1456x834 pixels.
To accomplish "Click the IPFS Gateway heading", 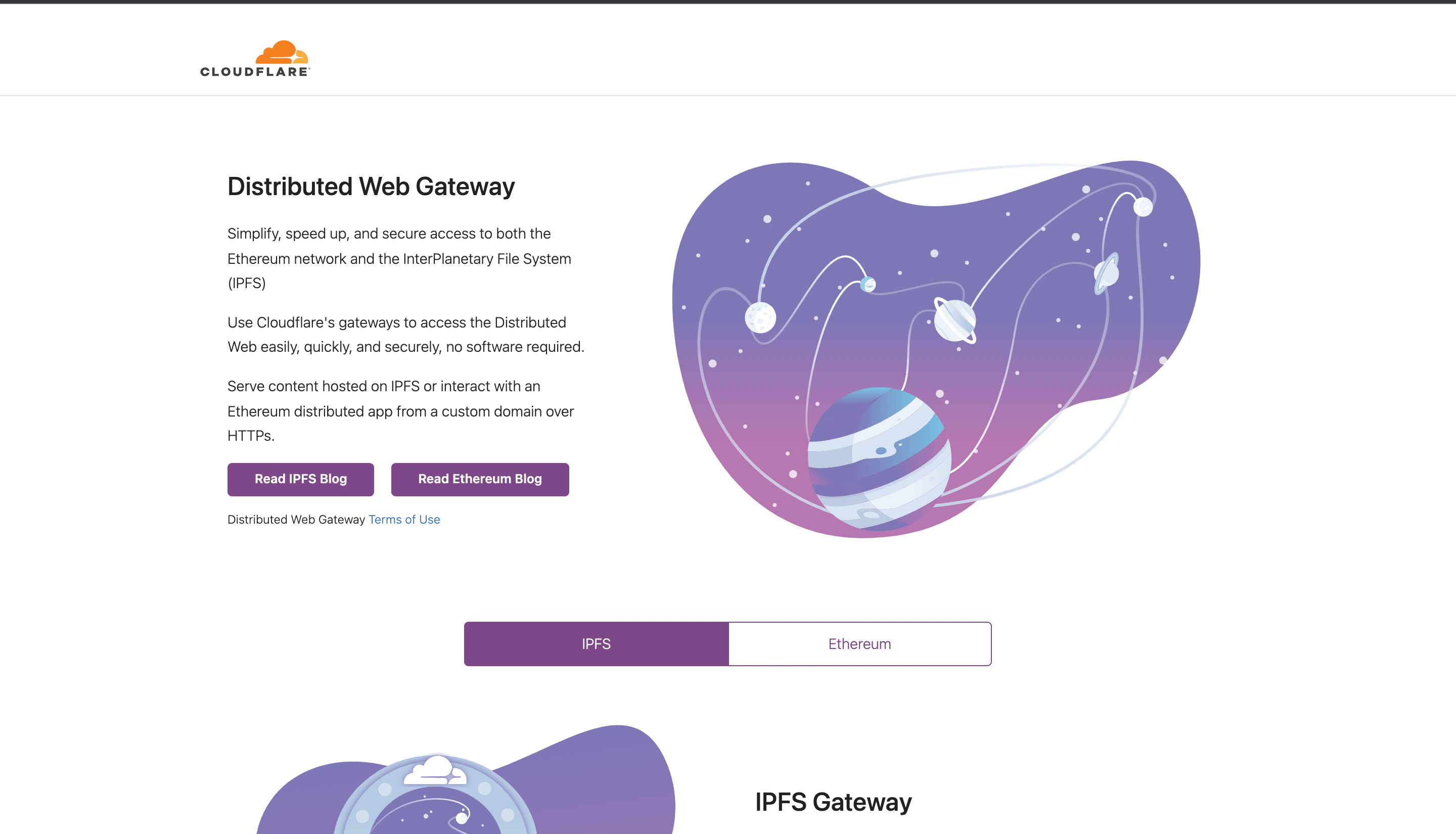I will click(833, 802).
